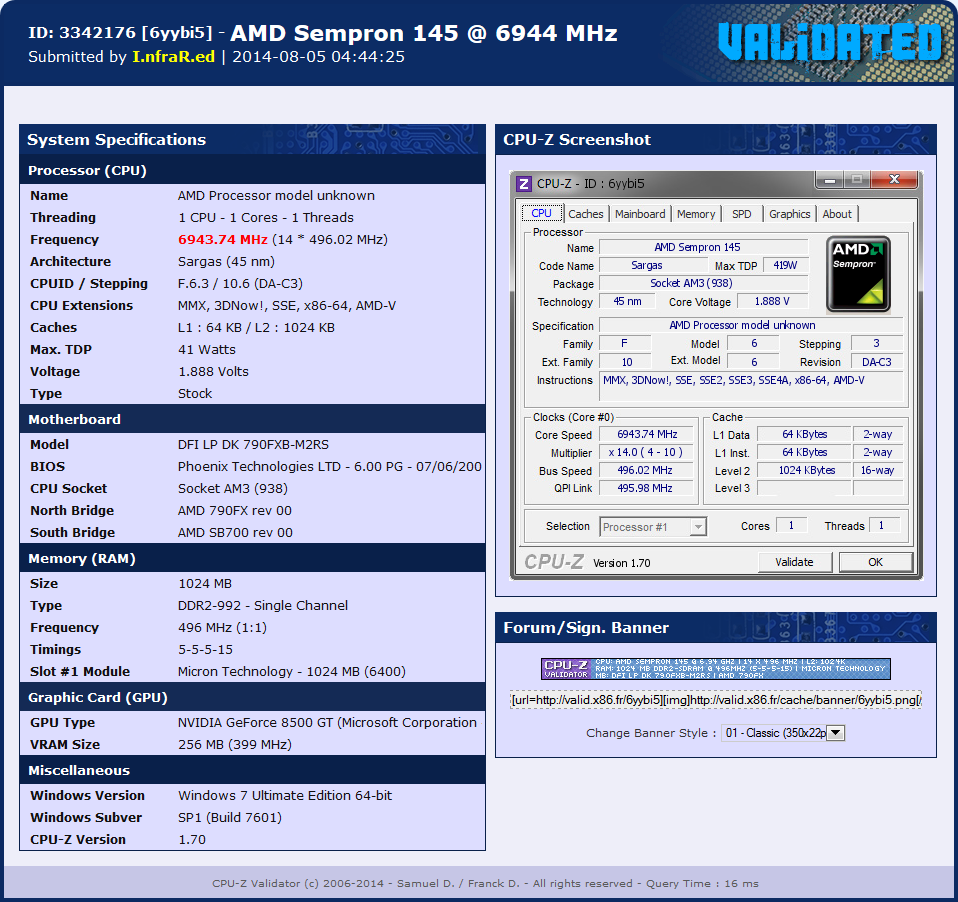Click the banner BBCode URL field
Viewport: 958px width, 902px height.
715,700
